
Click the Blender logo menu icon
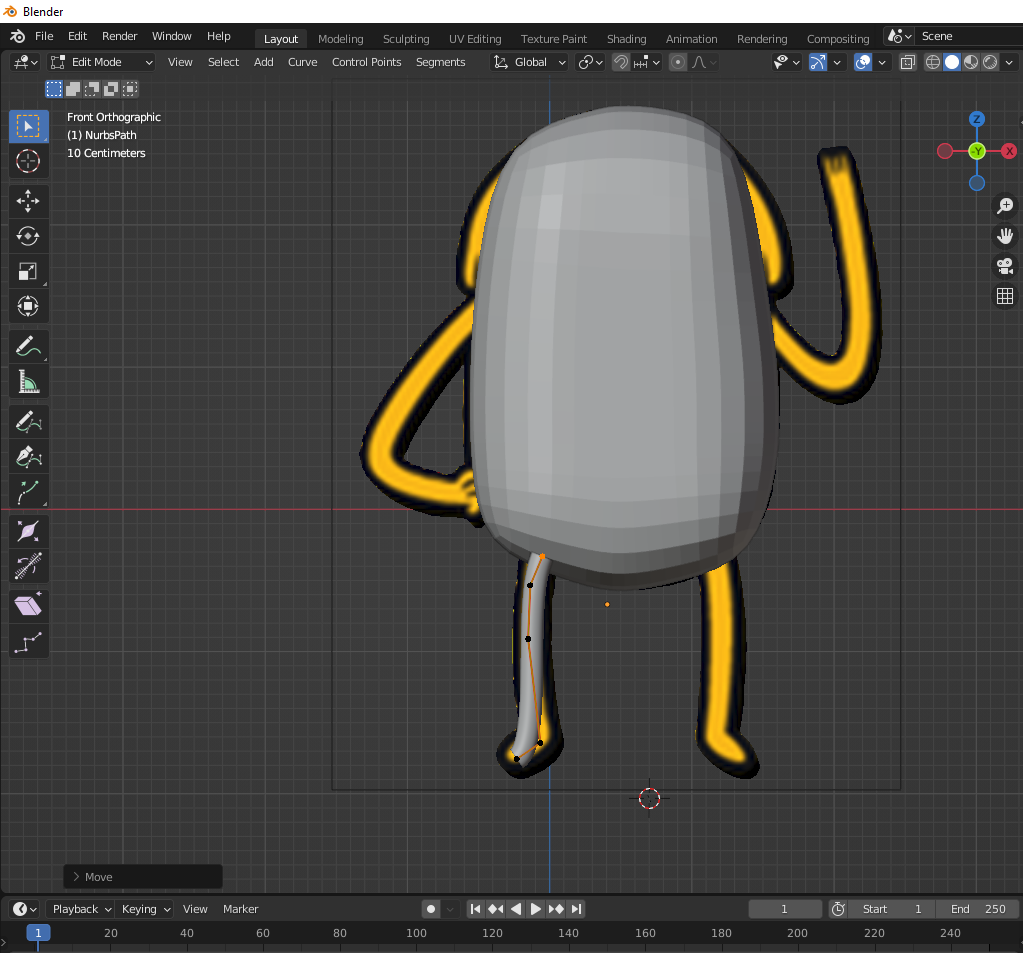point(18,37)
